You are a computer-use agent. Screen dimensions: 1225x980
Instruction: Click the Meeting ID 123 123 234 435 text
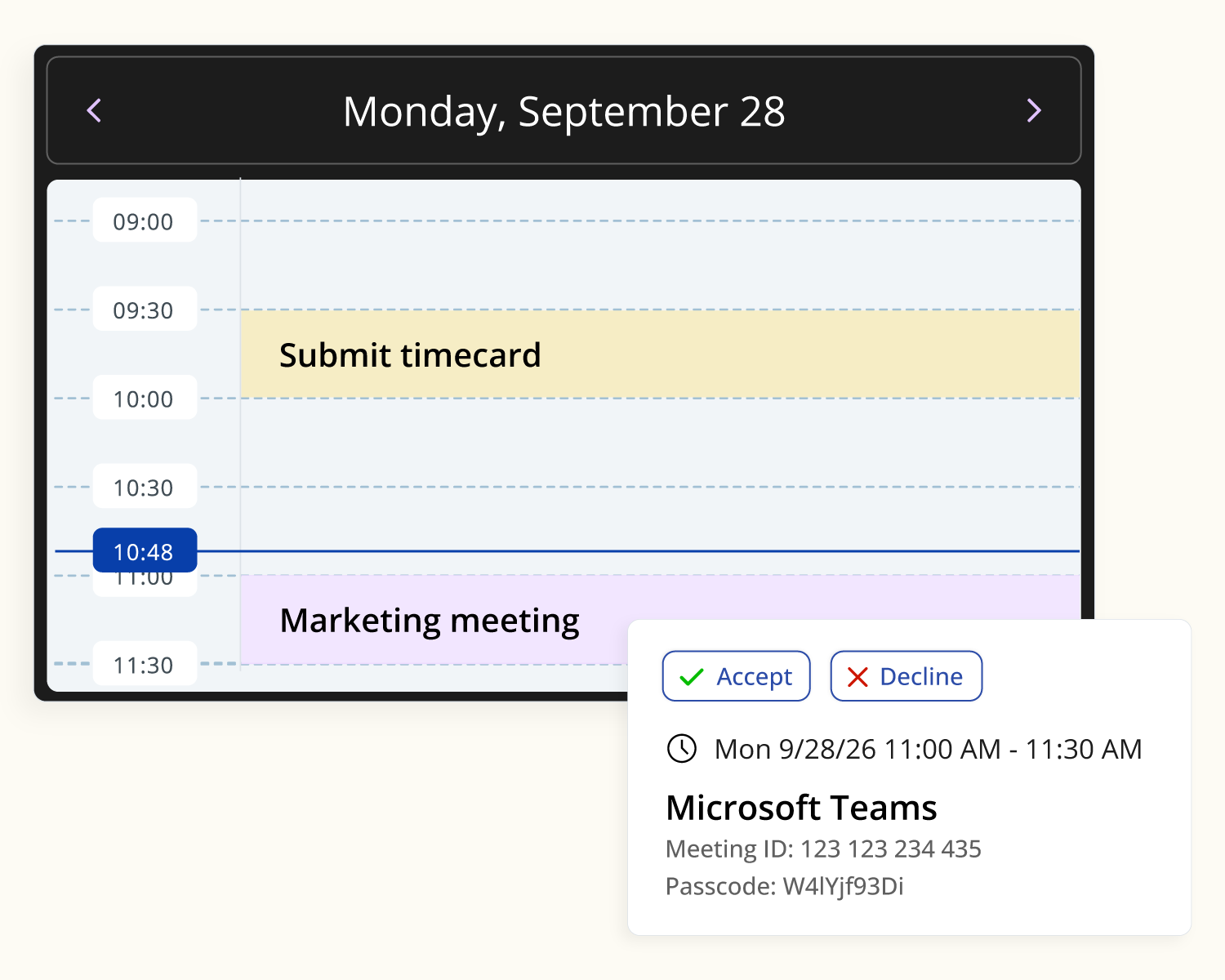point(823,849)
